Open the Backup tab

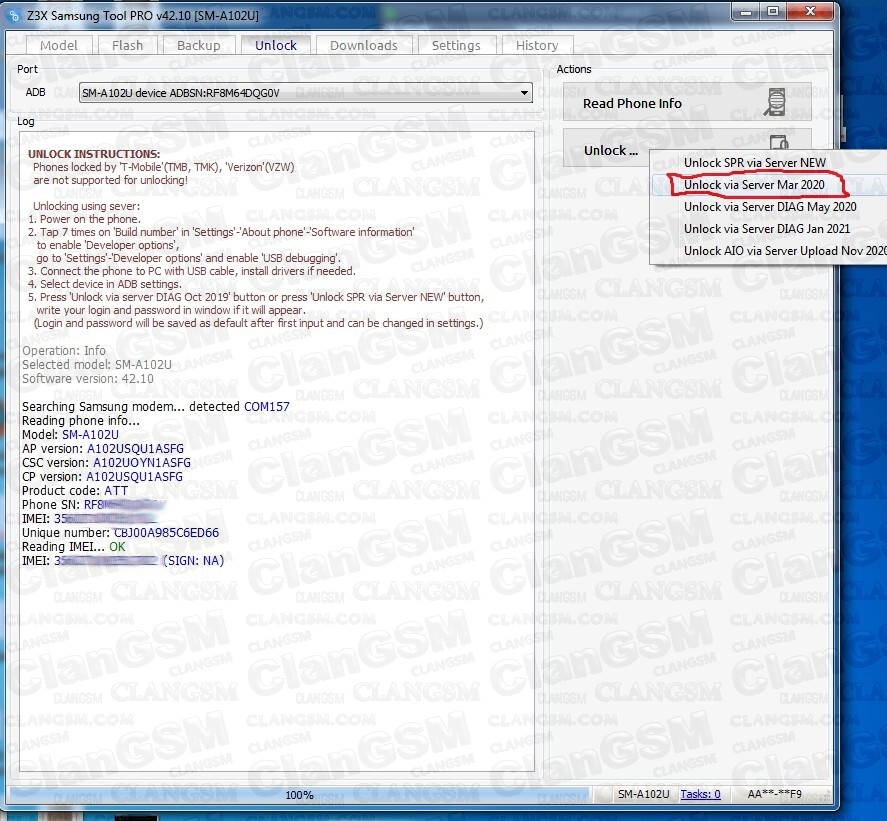(199, 45)
